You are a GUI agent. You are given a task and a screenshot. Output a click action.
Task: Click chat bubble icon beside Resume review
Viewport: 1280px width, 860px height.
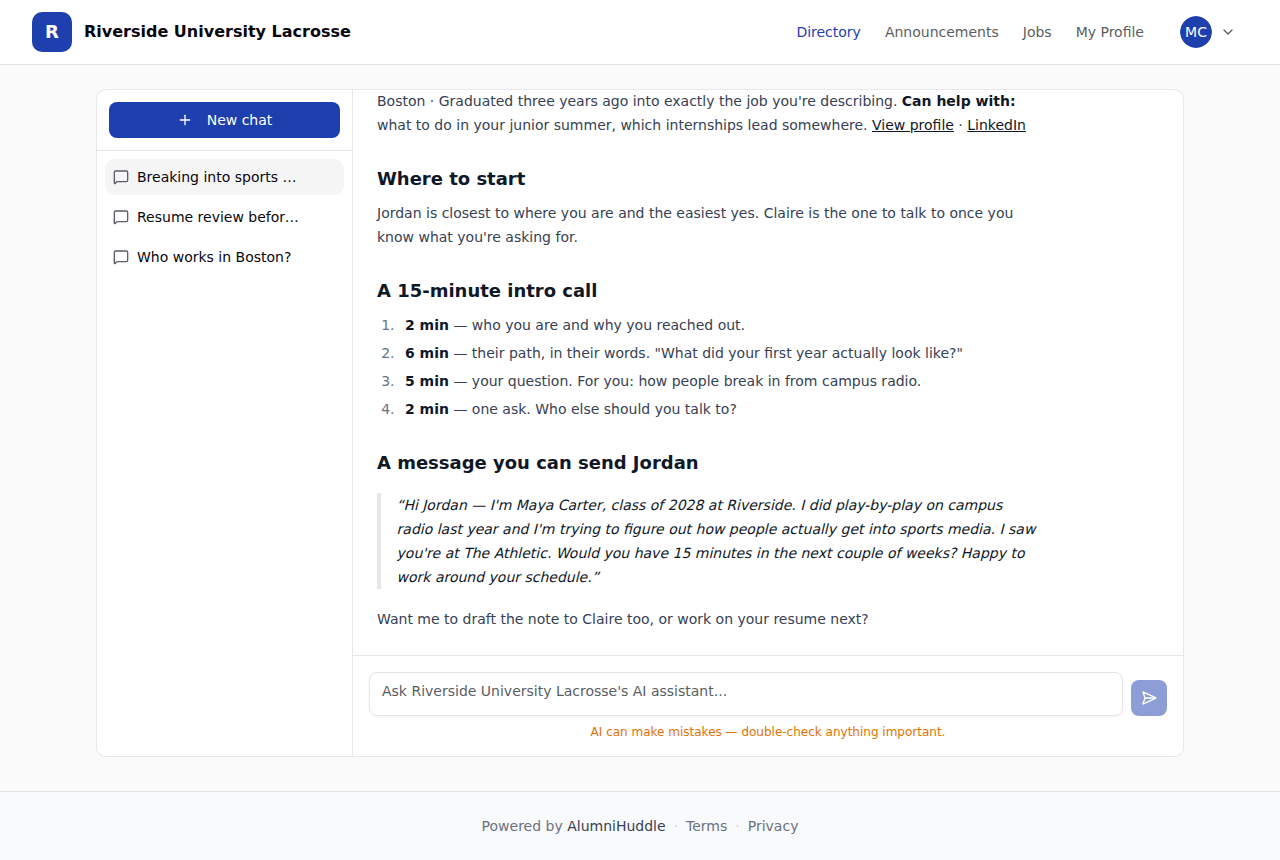[x=121, y=217]
